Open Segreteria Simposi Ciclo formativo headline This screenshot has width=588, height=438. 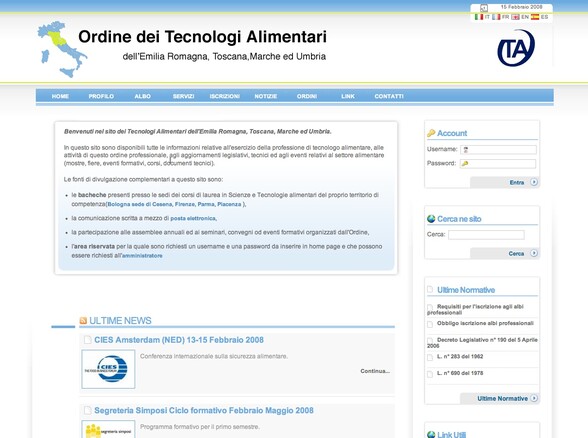(204, 410)
